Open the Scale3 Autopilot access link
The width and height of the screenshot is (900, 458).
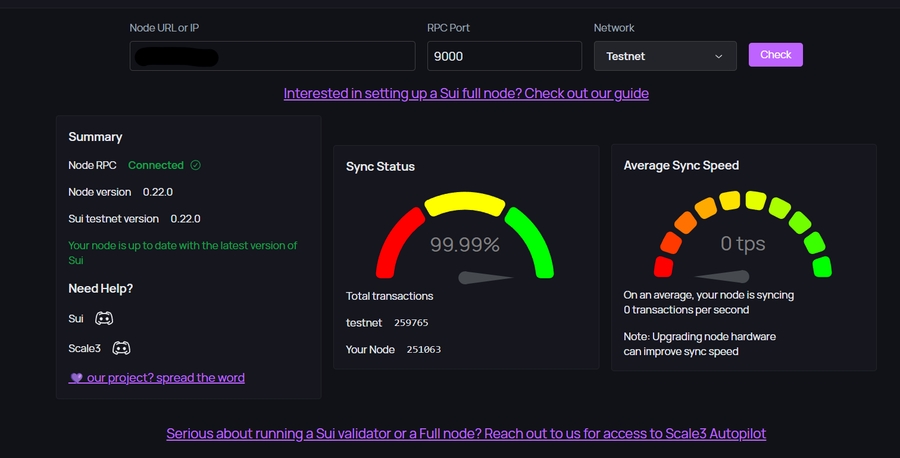tap(466, 434)
